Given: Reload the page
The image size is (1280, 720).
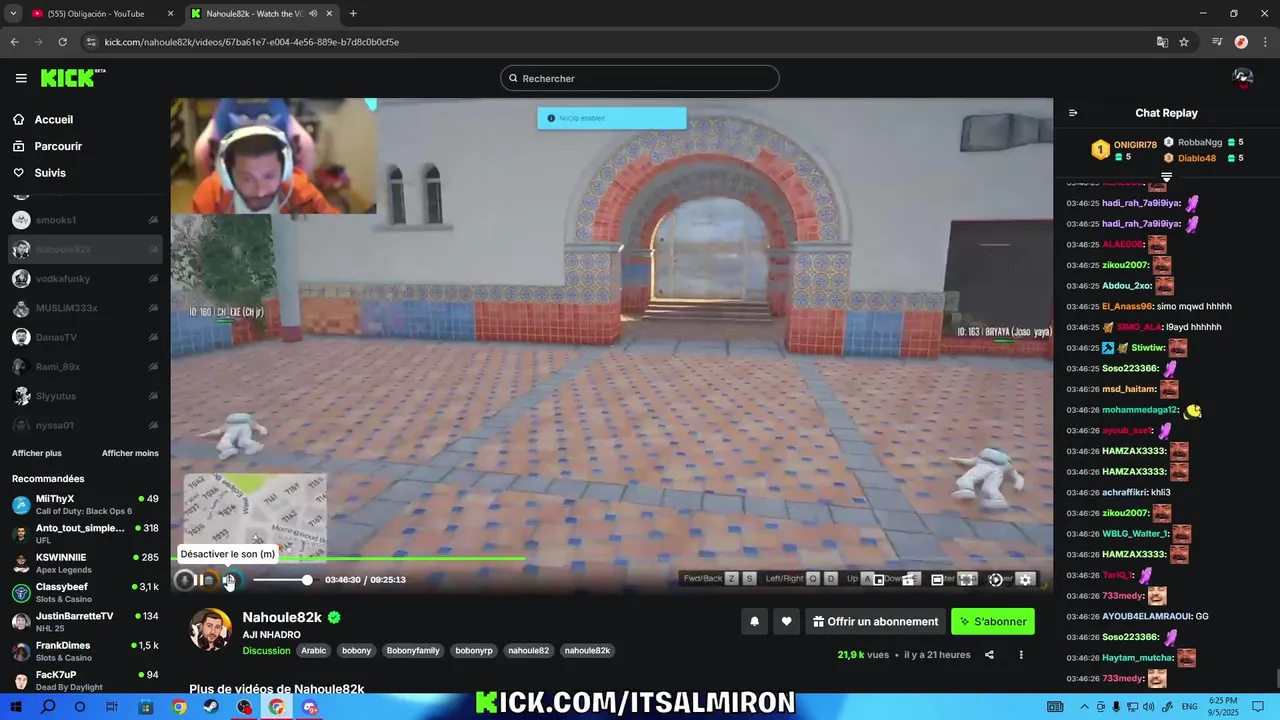Looking at the screenshot, I should (62, 42).
